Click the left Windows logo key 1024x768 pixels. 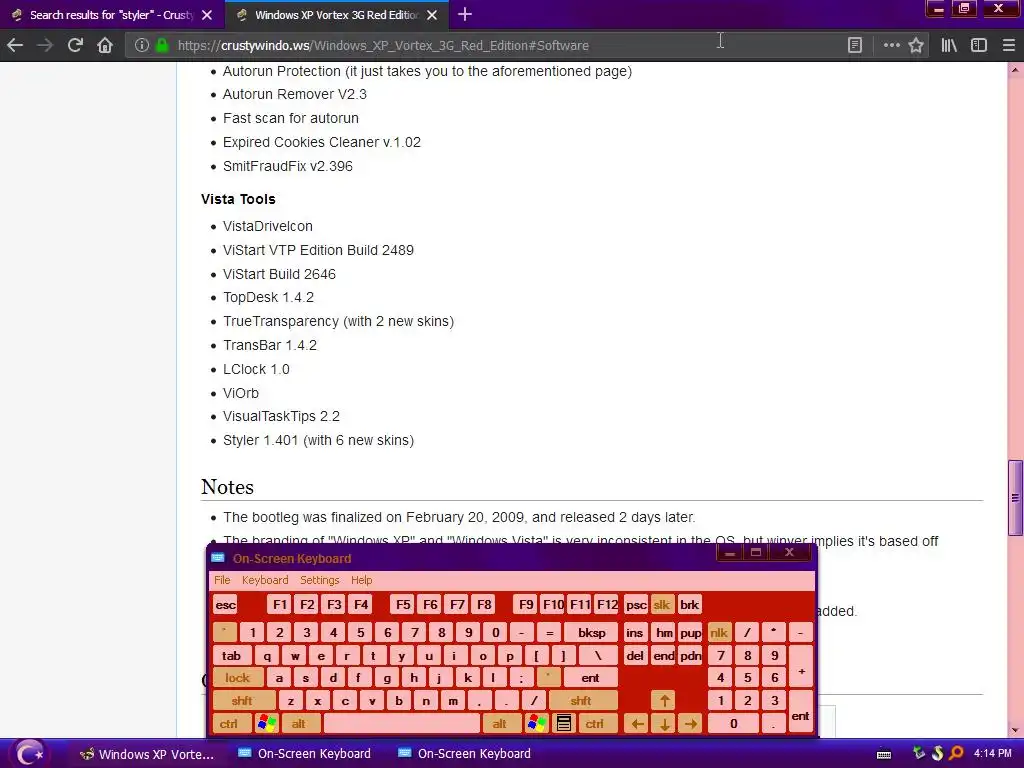(x=266, y=724)
